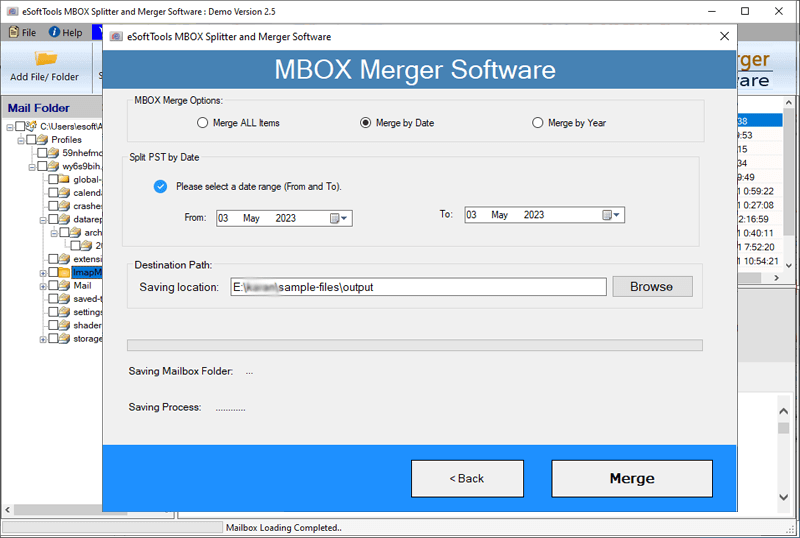Open the Help menu
Viewport: 800px width, 538px height.
pyautogui.click(x=65, y=32)
